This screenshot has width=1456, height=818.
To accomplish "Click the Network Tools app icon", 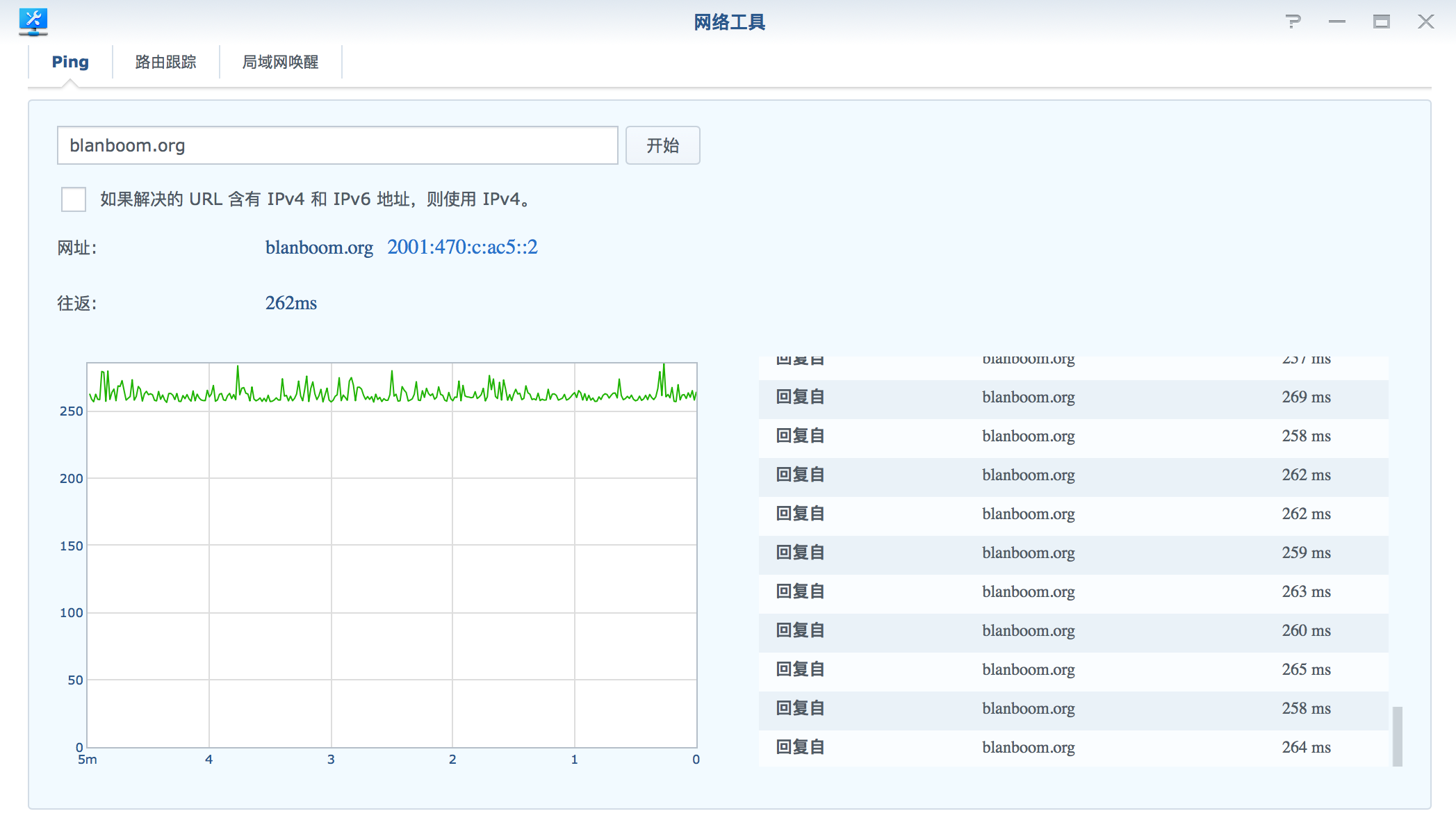I will [33, 22].
